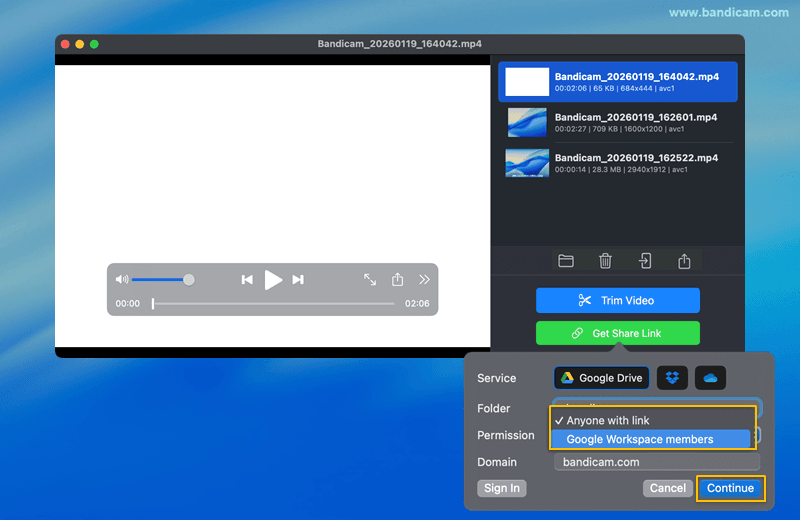Minimize the window with the yellow button

(x=80, y=44)
